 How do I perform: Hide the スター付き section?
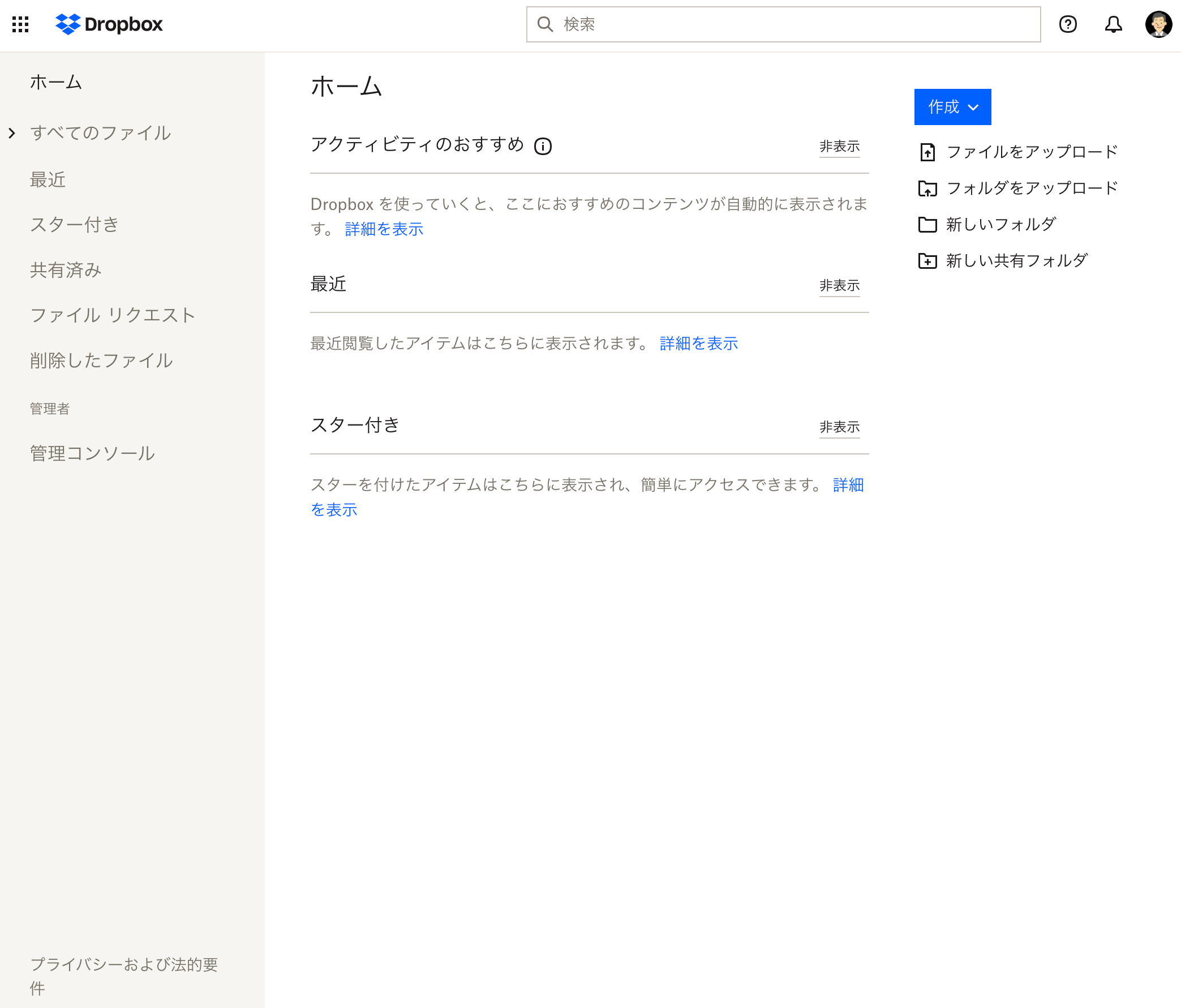coord(839,427)
